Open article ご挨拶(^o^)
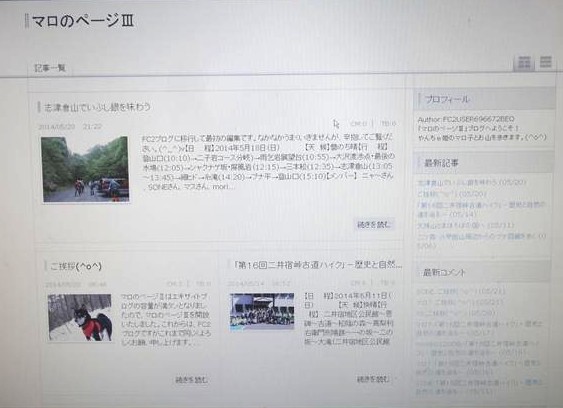Screen dimensions: 563x408 coord(76,266)
